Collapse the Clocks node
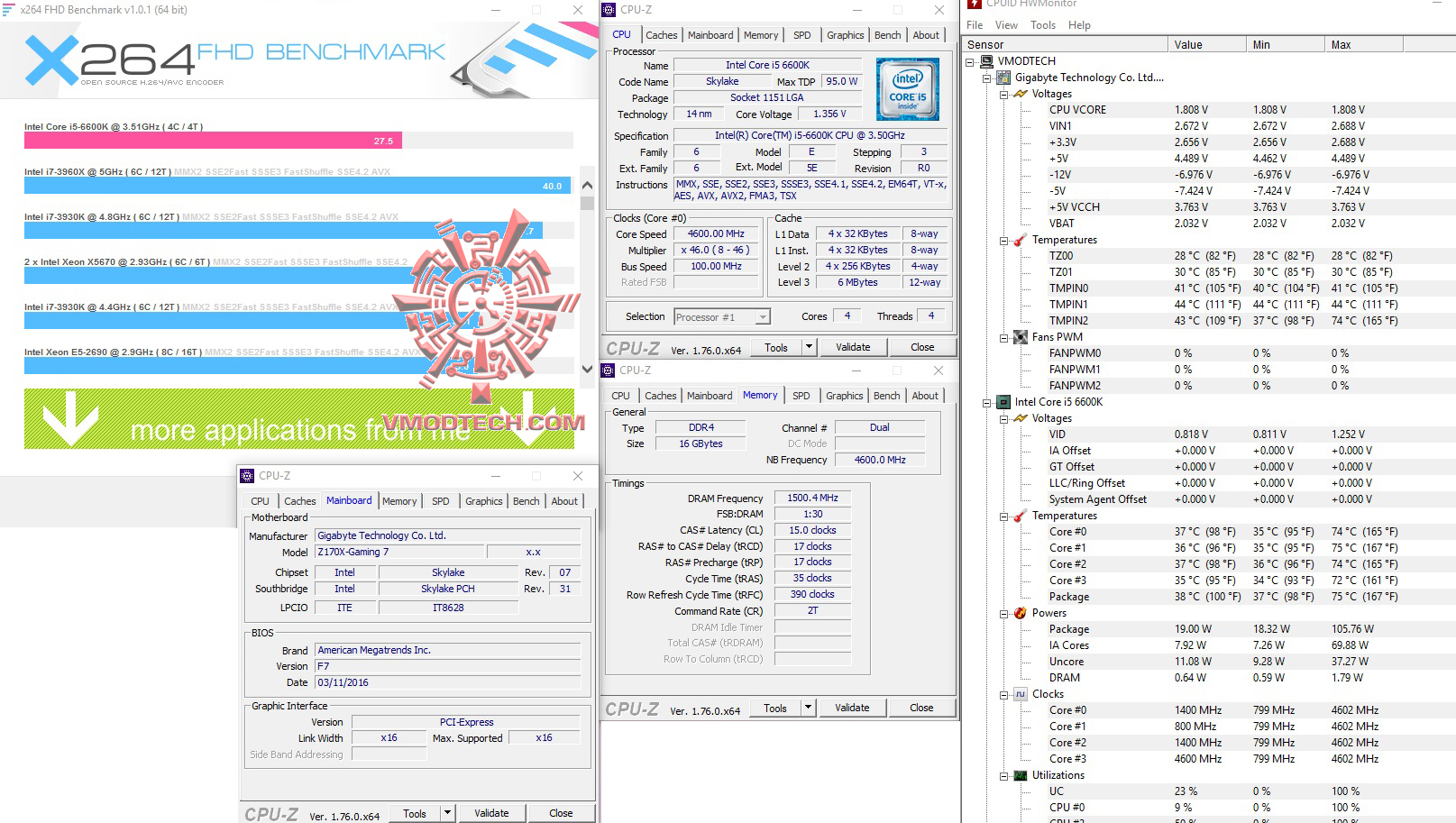Image resolution: width=1456 pixels, height=823 pixels. coord(1003,695)
